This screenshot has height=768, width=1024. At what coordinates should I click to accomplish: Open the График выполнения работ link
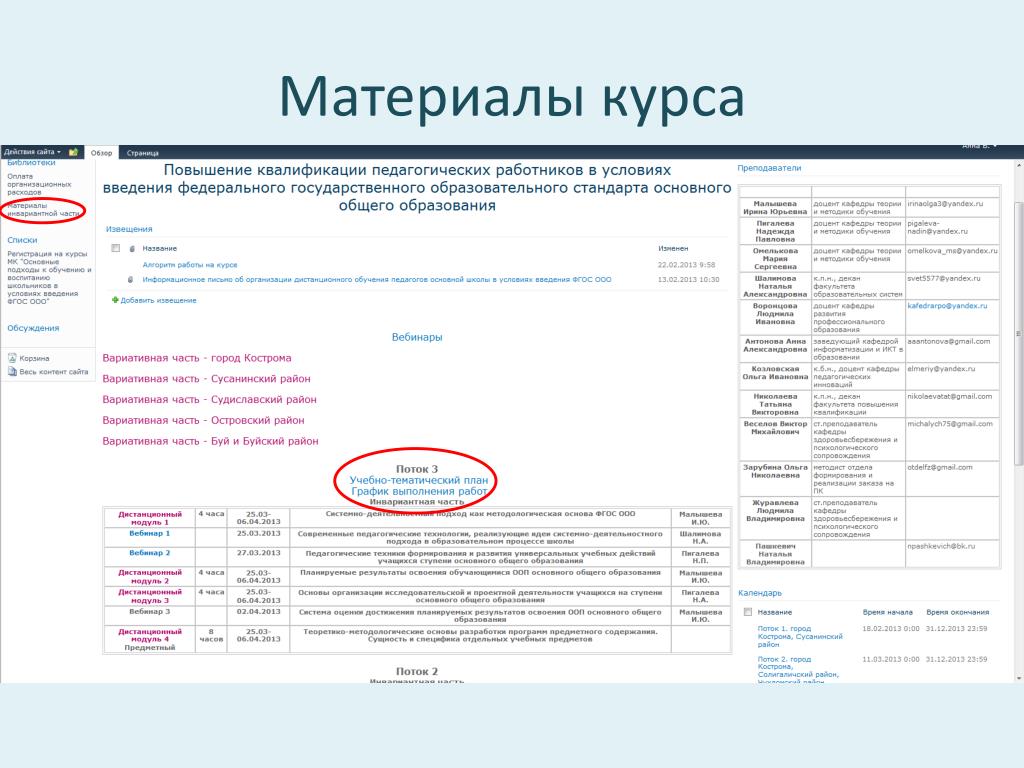click(419, 491)
